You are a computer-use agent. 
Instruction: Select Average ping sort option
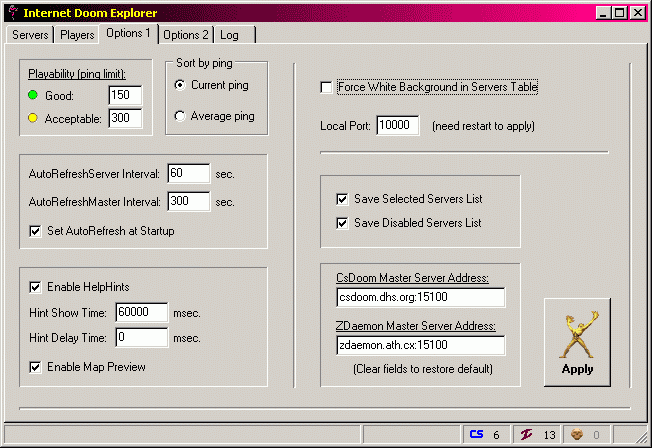(180, 116)
